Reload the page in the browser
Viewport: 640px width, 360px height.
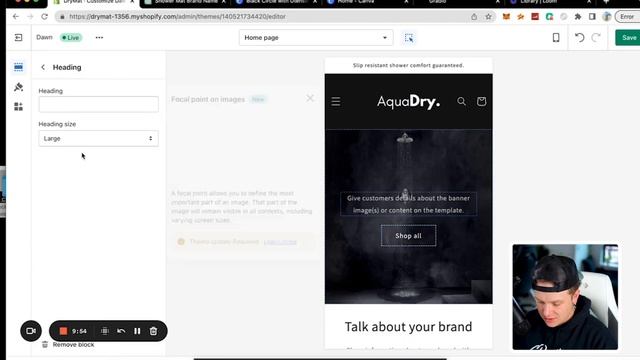coord(44,17)
